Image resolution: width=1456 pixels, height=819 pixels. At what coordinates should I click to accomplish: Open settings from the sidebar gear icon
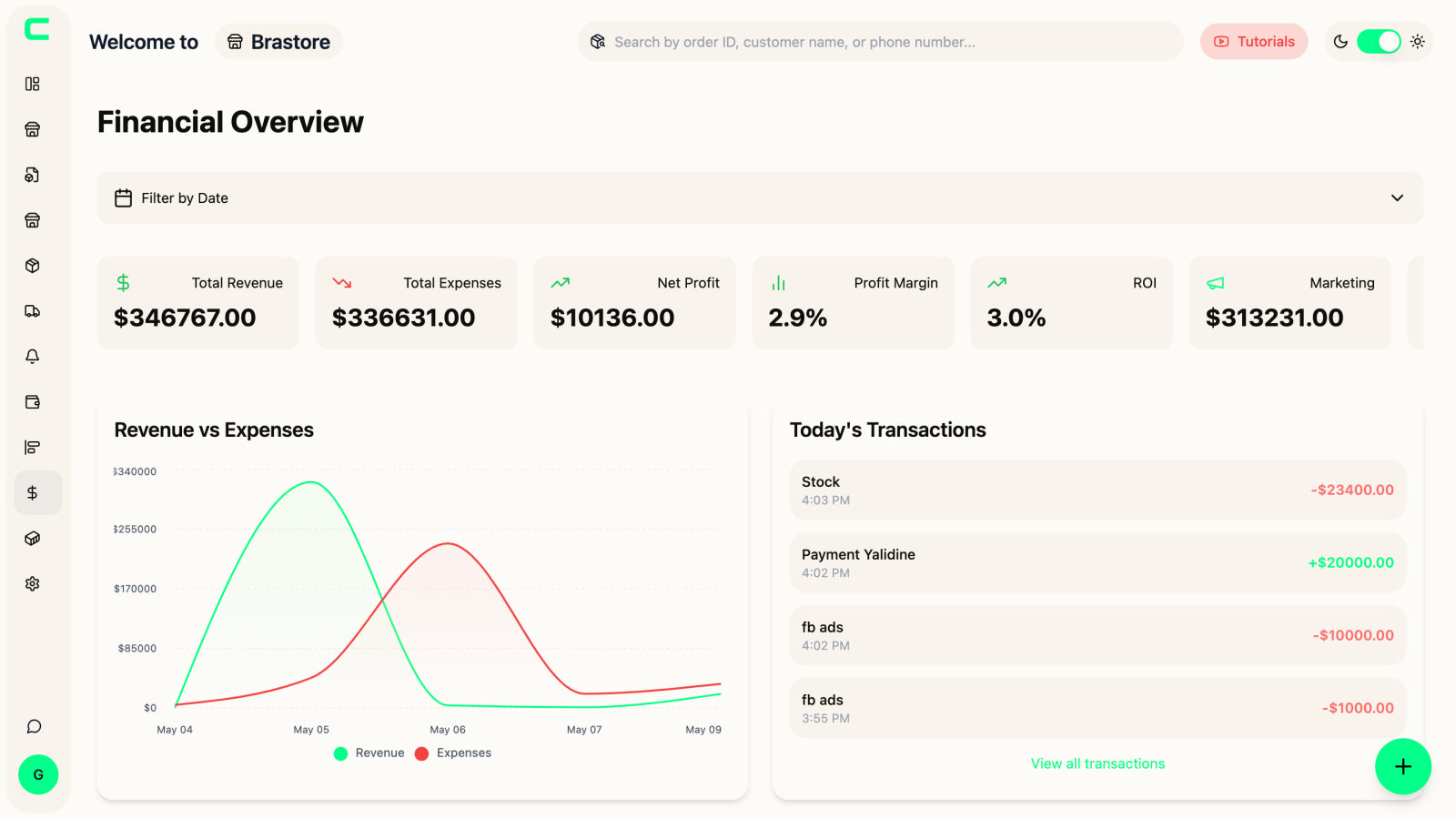pos(33,583)
